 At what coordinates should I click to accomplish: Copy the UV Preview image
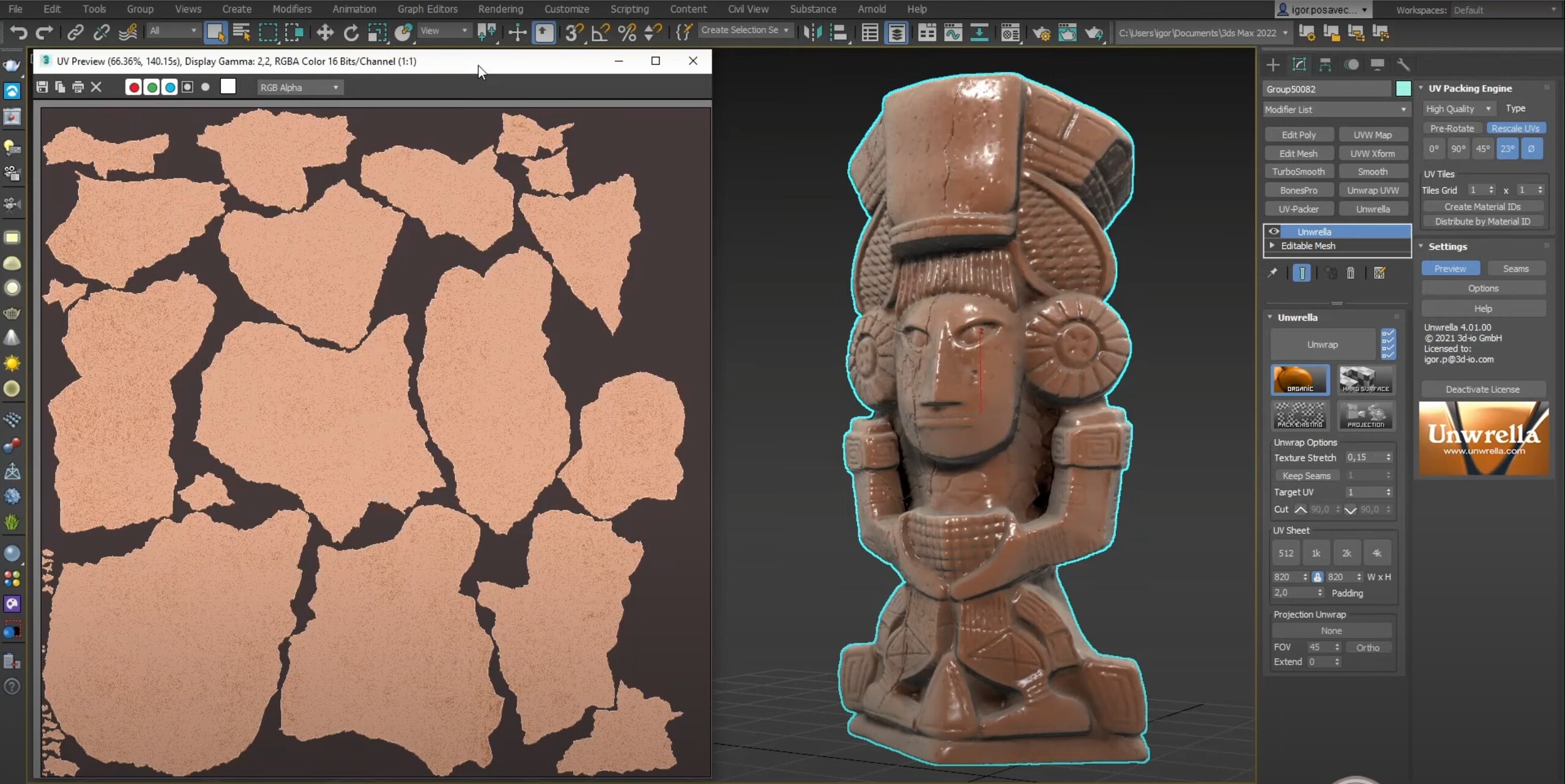pos(60,87)
